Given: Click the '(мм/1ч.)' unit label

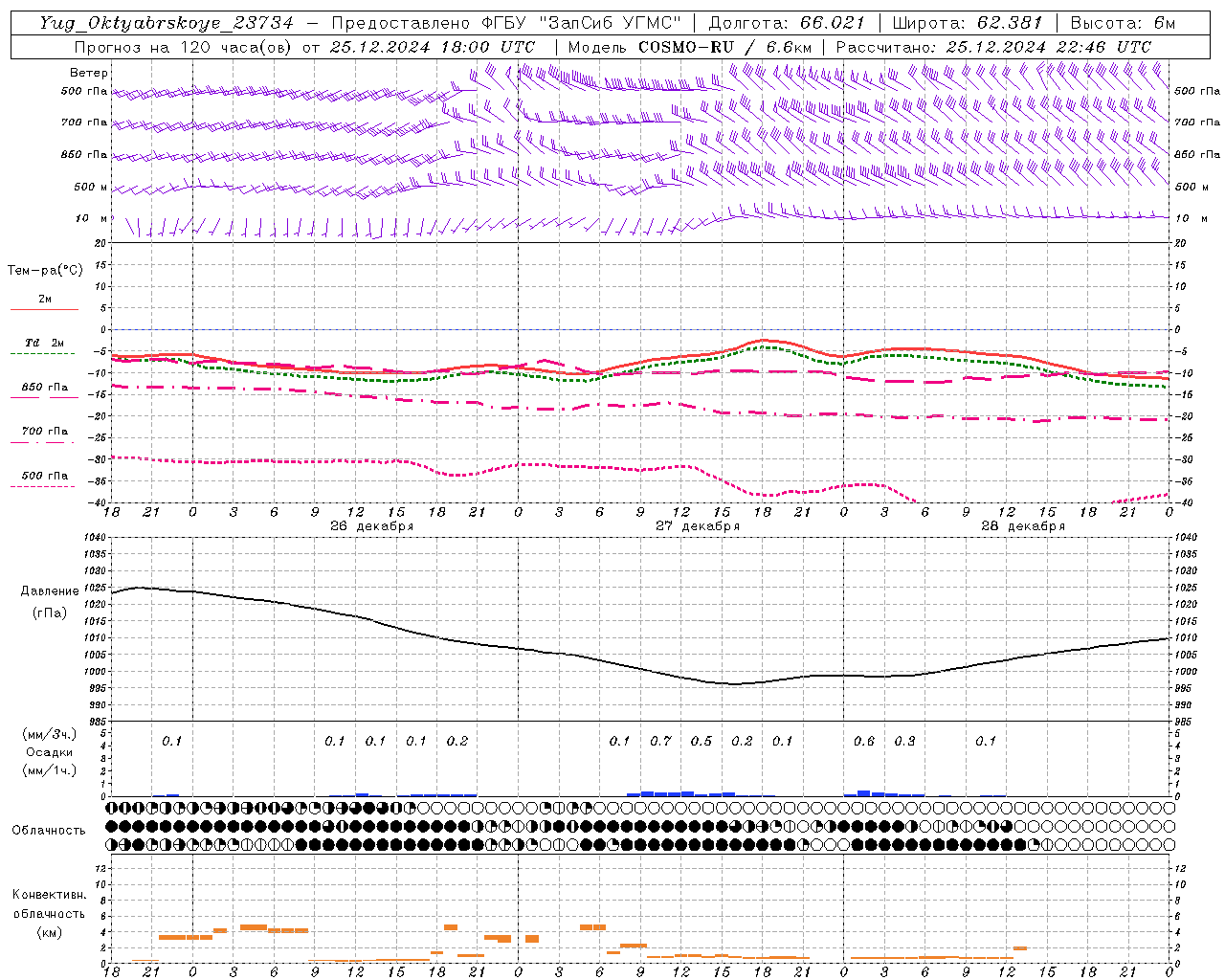Looking at the screenshot, I should [x=50, y=771].
